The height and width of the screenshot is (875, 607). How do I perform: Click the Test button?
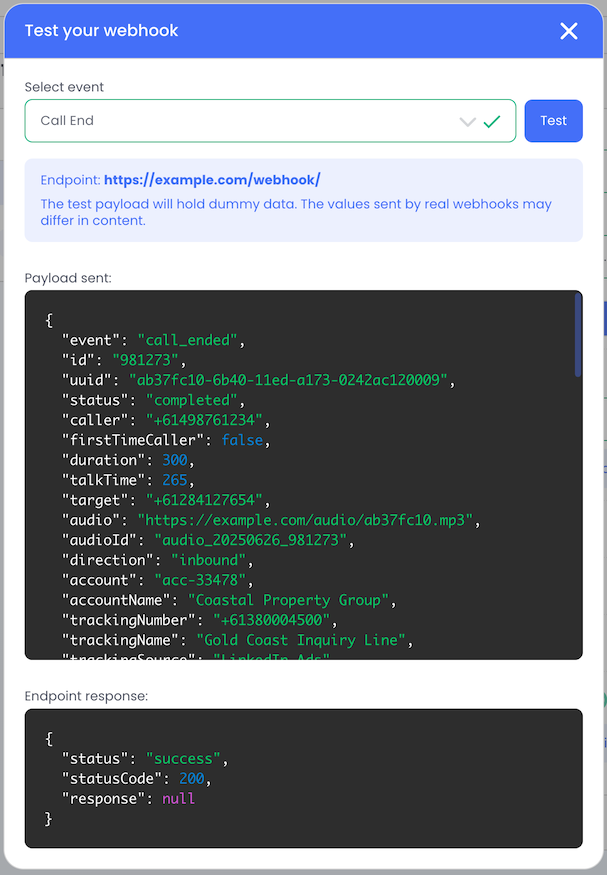(553, 121)
